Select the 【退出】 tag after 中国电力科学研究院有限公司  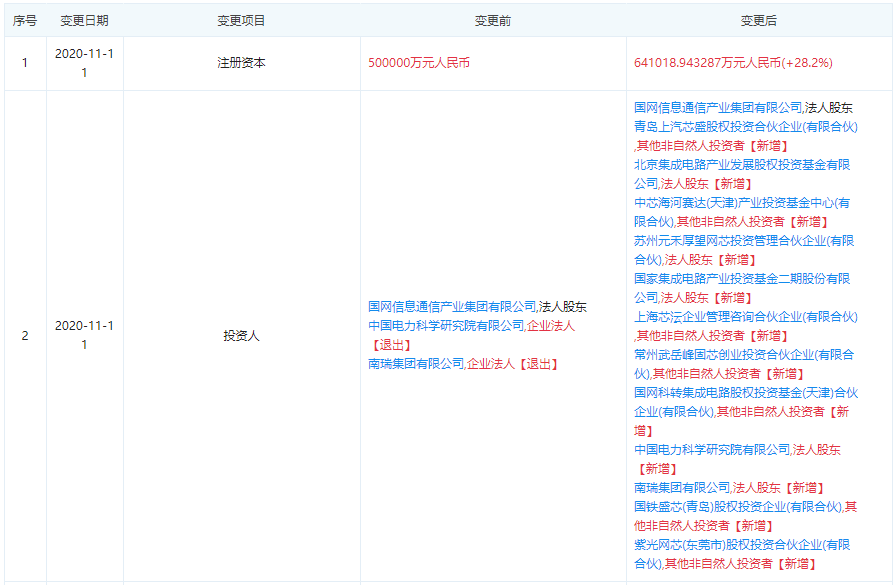[x=391, y=345]
